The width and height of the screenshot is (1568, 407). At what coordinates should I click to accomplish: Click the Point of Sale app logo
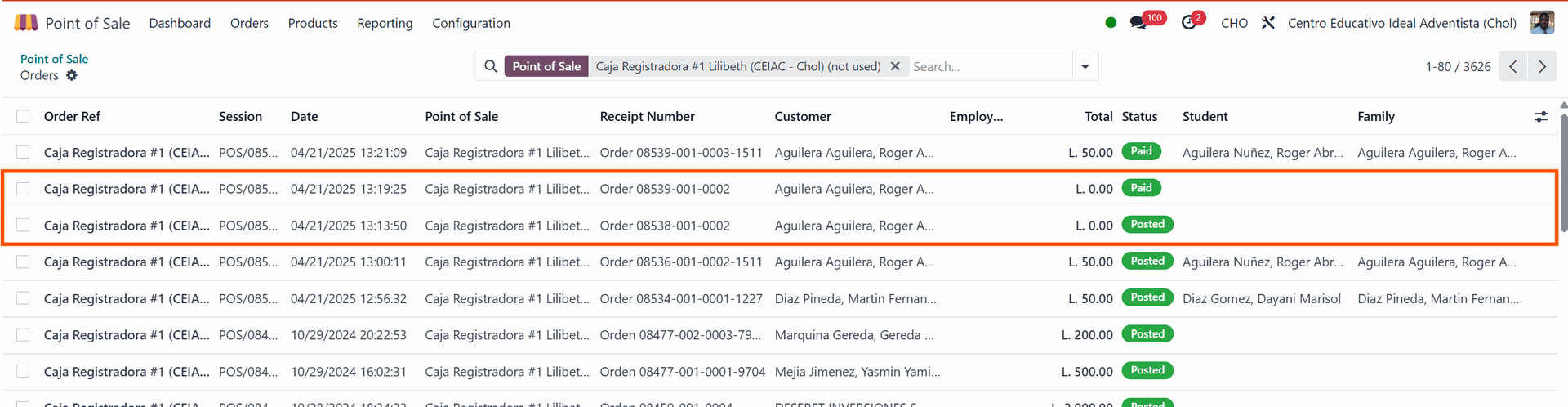coord(26,23)
